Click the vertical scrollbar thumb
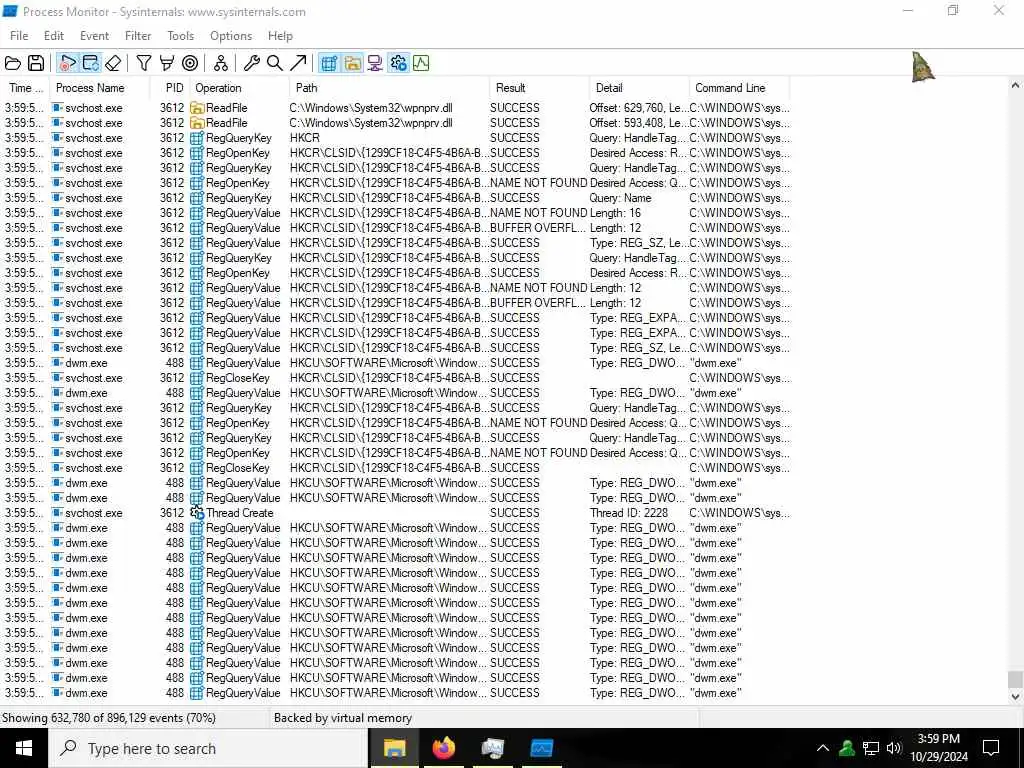The image size is (1024, 768). tap(1015, 679)
